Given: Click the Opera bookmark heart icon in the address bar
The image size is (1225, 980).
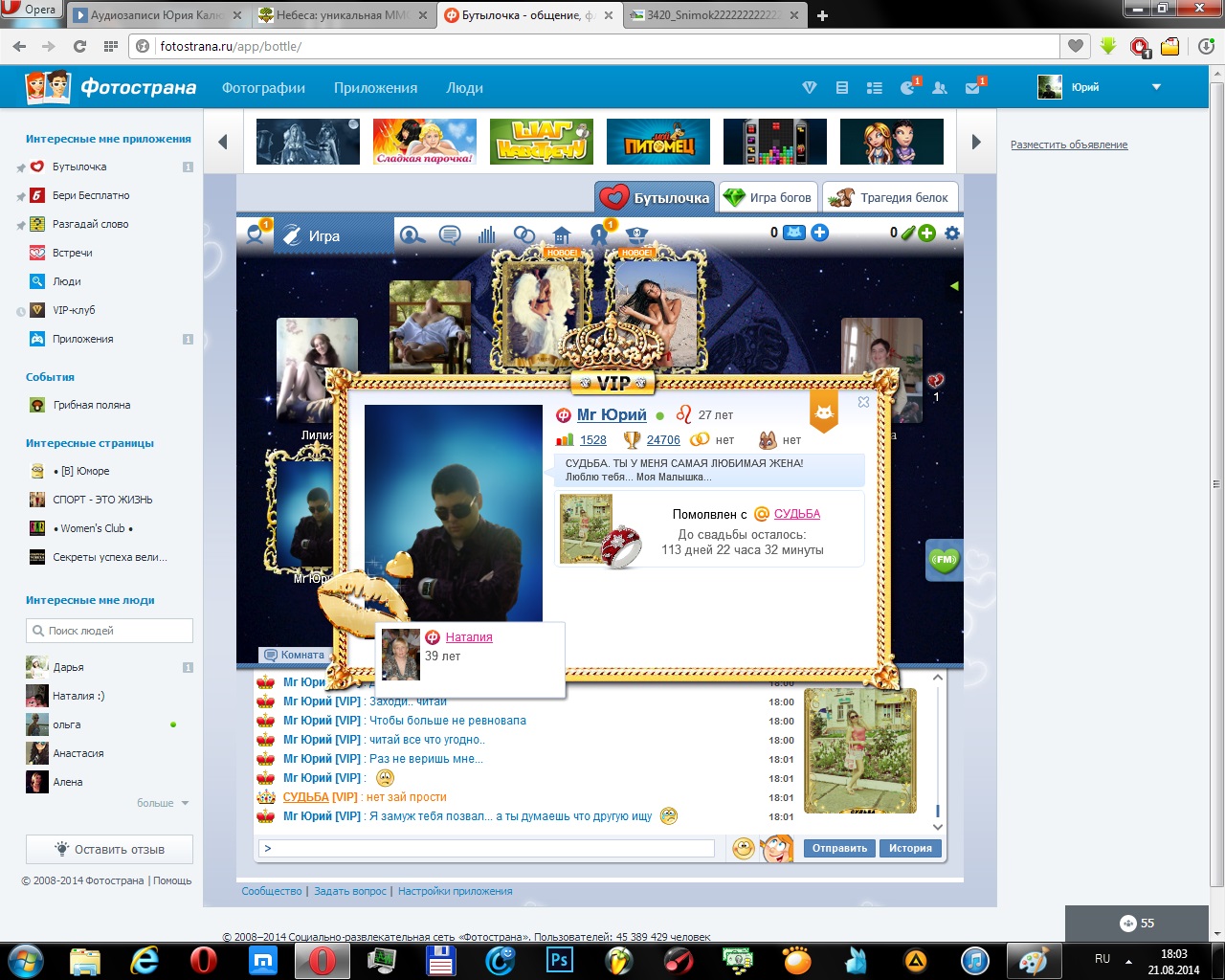Looking at the screenshot, I should (1076, 45).
